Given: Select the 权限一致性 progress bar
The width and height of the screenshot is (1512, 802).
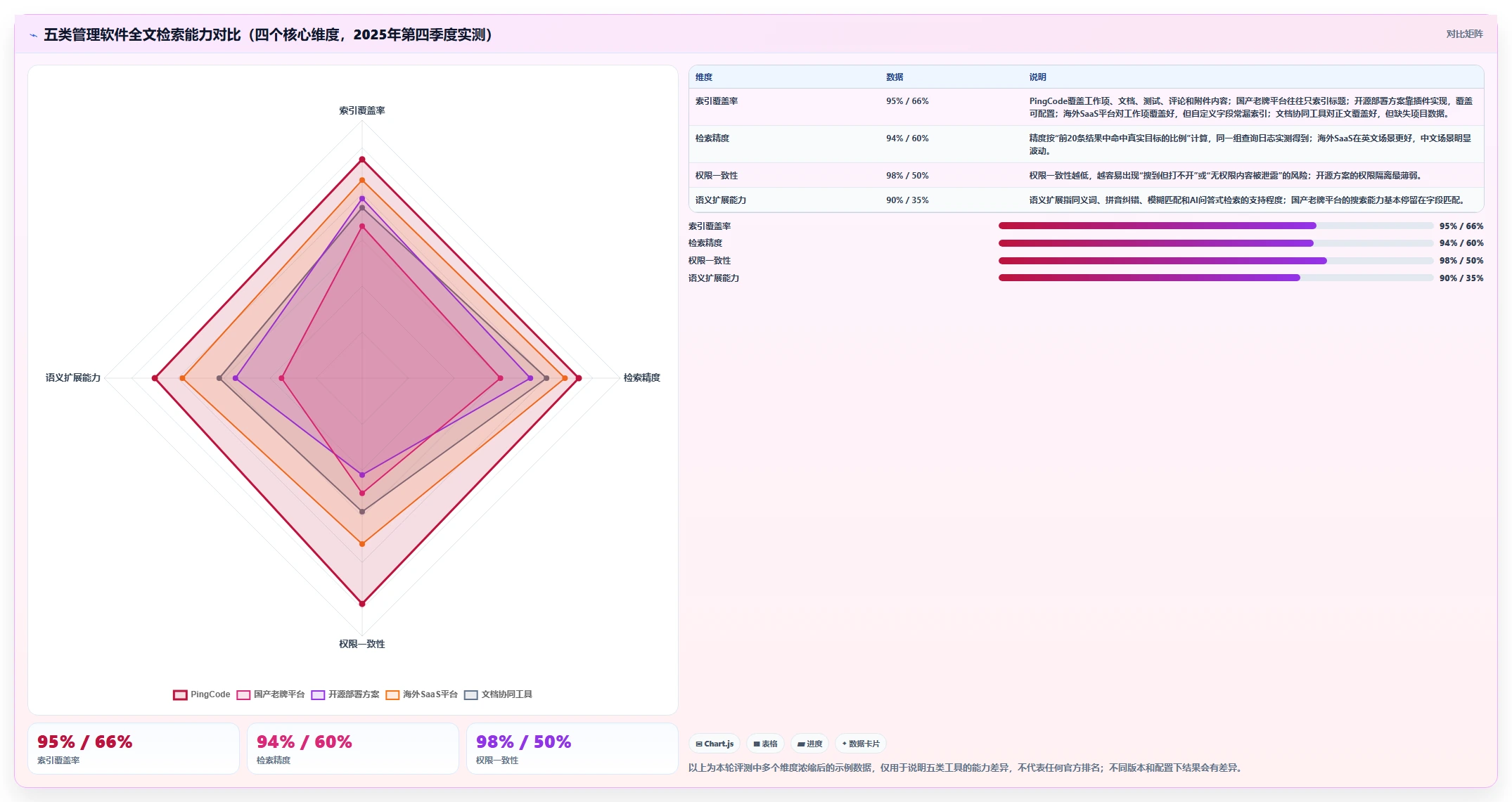Looking at the screenshot, I should (x=1215, y=261).
